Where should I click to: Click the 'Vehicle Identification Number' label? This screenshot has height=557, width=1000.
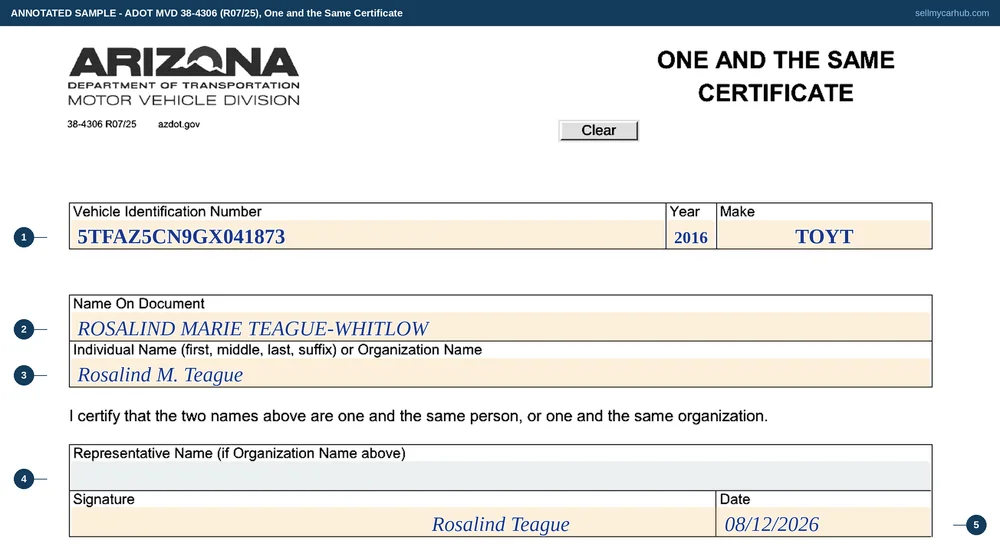click(x=167, y=212)
